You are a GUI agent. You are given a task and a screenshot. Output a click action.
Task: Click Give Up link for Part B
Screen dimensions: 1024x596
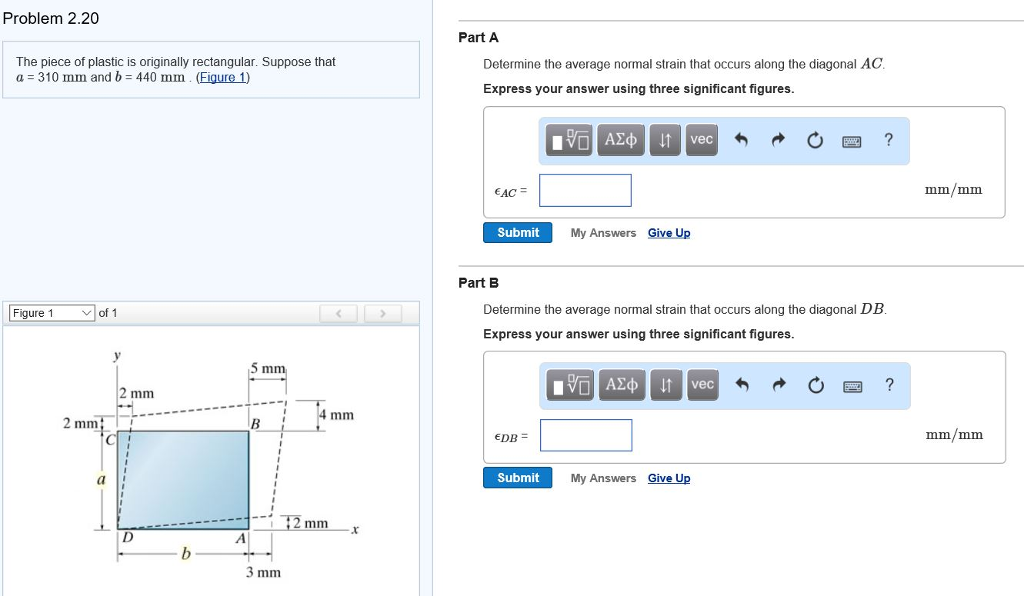669,478
